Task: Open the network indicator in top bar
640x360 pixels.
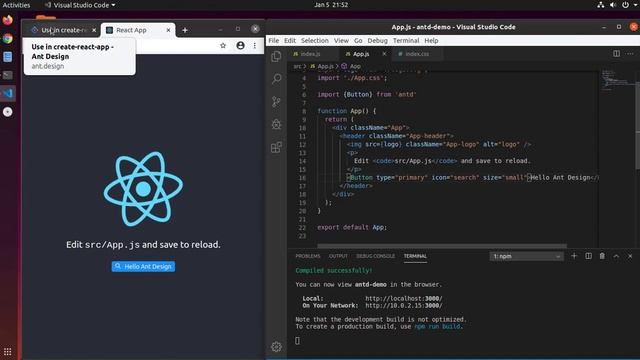Action: [600, 5]
